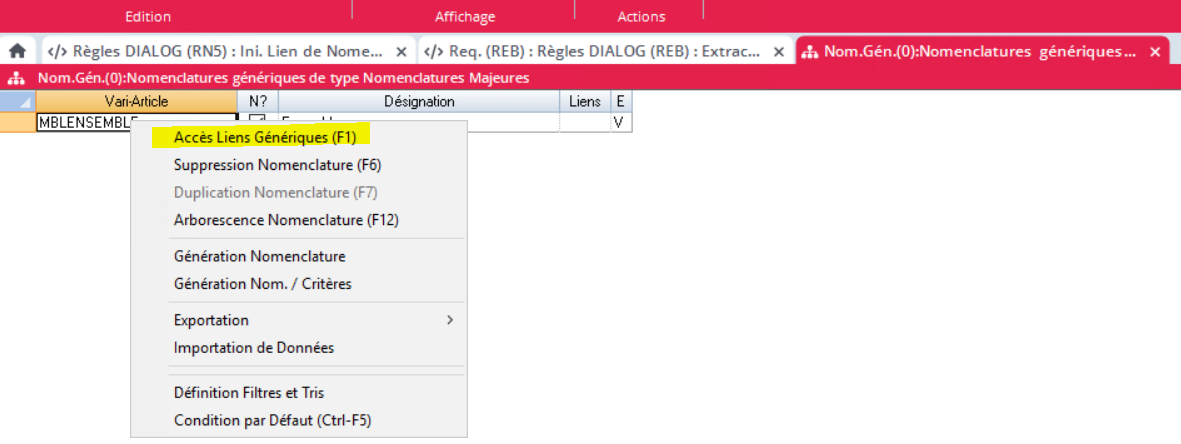Screen dimensions: 1181x444
Task: Switch to the Règles DIALOG (RN5) tab
Action: coord(215,51)
